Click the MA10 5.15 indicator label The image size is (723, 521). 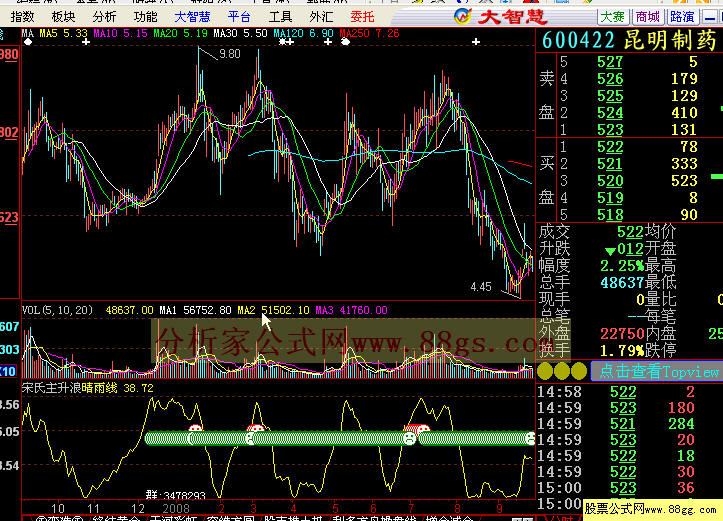pos(120,33)
